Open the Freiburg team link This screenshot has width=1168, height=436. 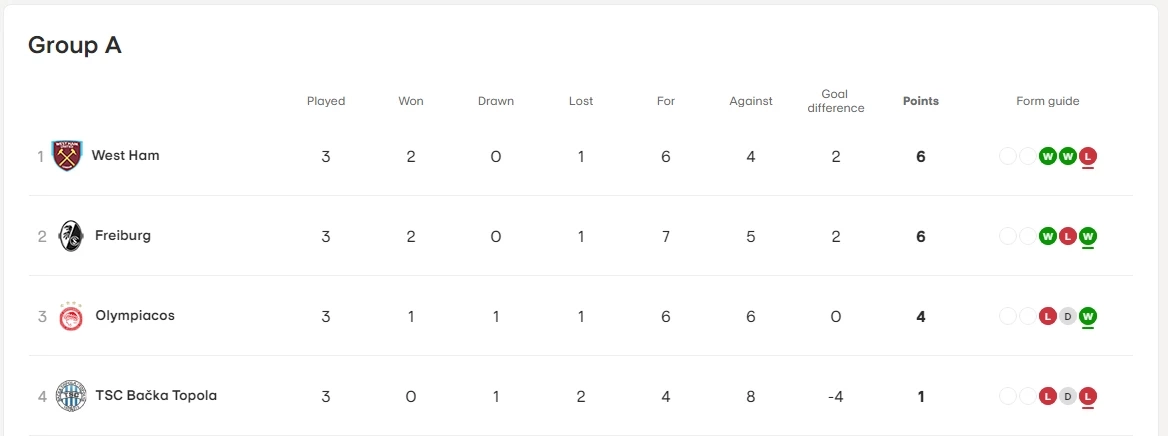[x=123, y=236]
